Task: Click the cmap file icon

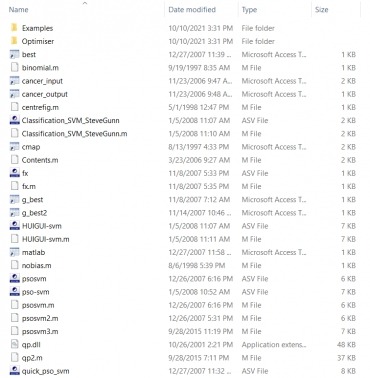Action: click(x=14, y=147)
